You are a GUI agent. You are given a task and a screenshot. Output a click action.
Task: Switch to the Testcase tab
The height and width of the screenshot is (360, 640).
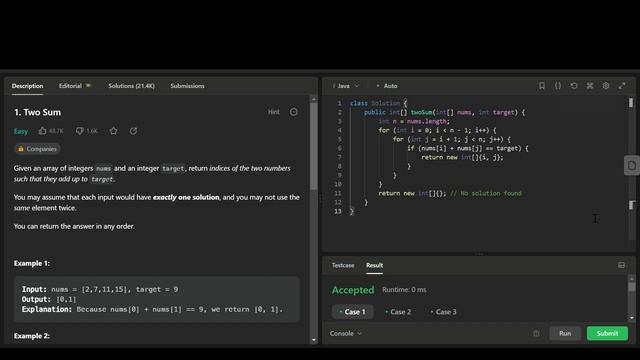(x=343, y=265)
